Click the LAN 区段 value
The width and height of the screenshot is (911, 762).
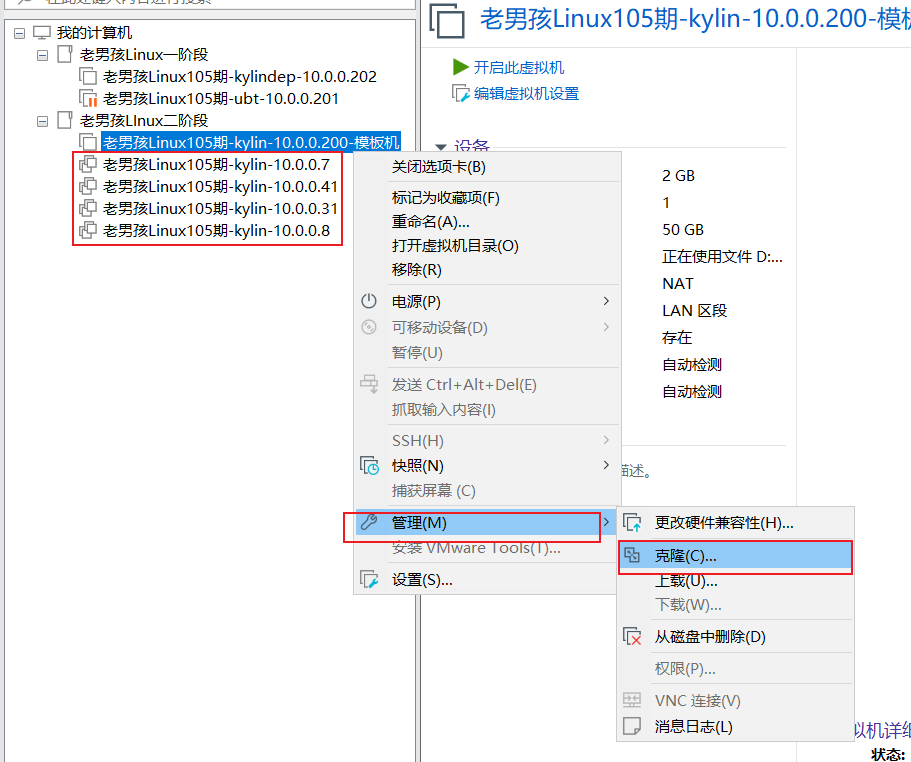click(694, 311)
